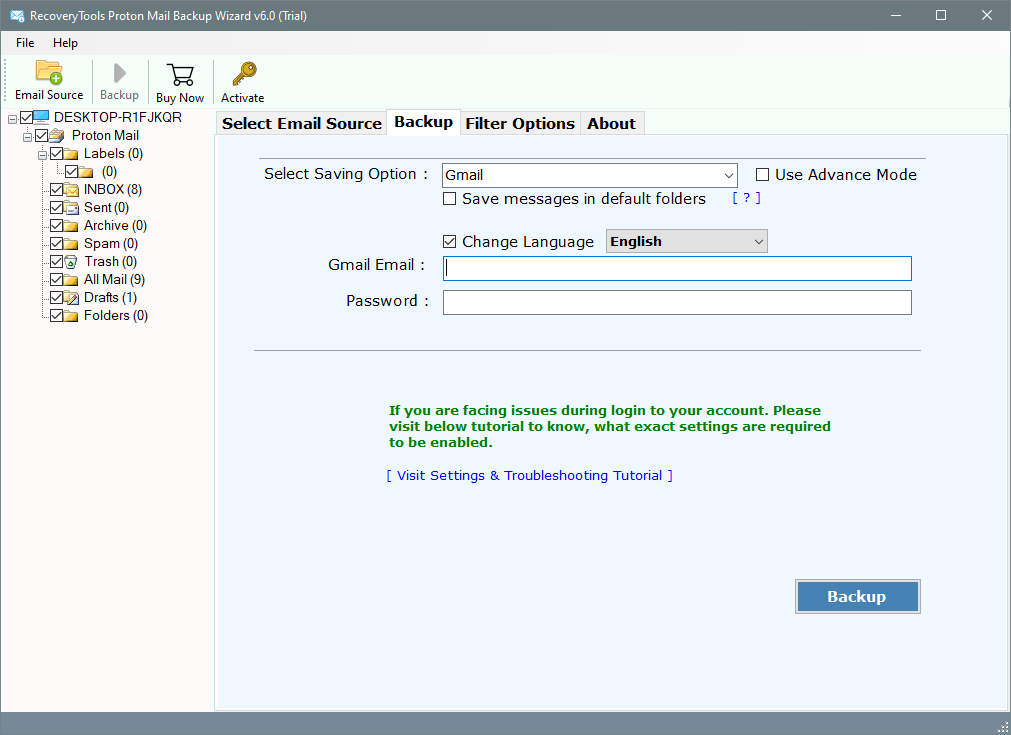1011x735 pixels.
Task: Uncheck the Folders (0) checkbox
Action: (57, 316)
